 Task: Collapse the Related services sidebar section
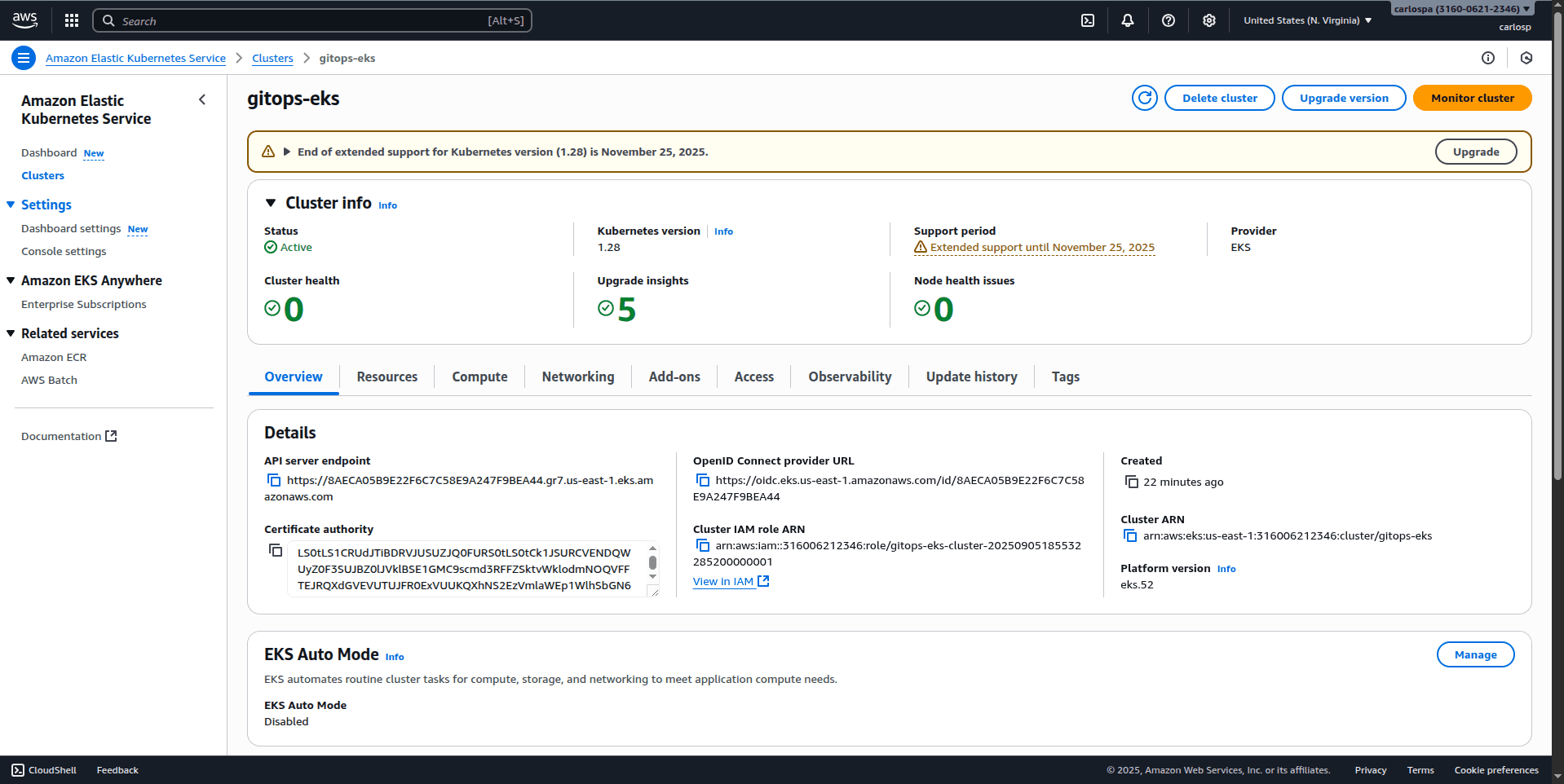click(11, 333)
